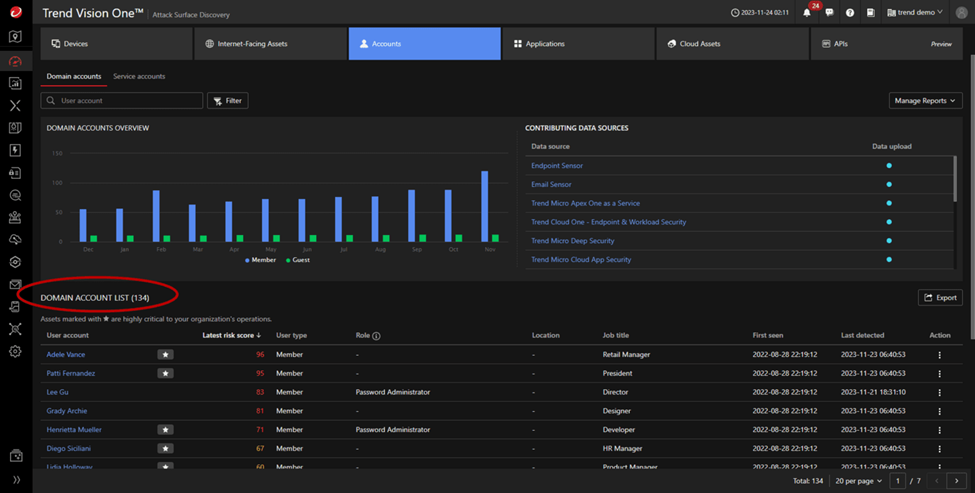This screenshot has height=493, width=975.
Task: Open the action menu for Grady Archie
Action: 940,411
